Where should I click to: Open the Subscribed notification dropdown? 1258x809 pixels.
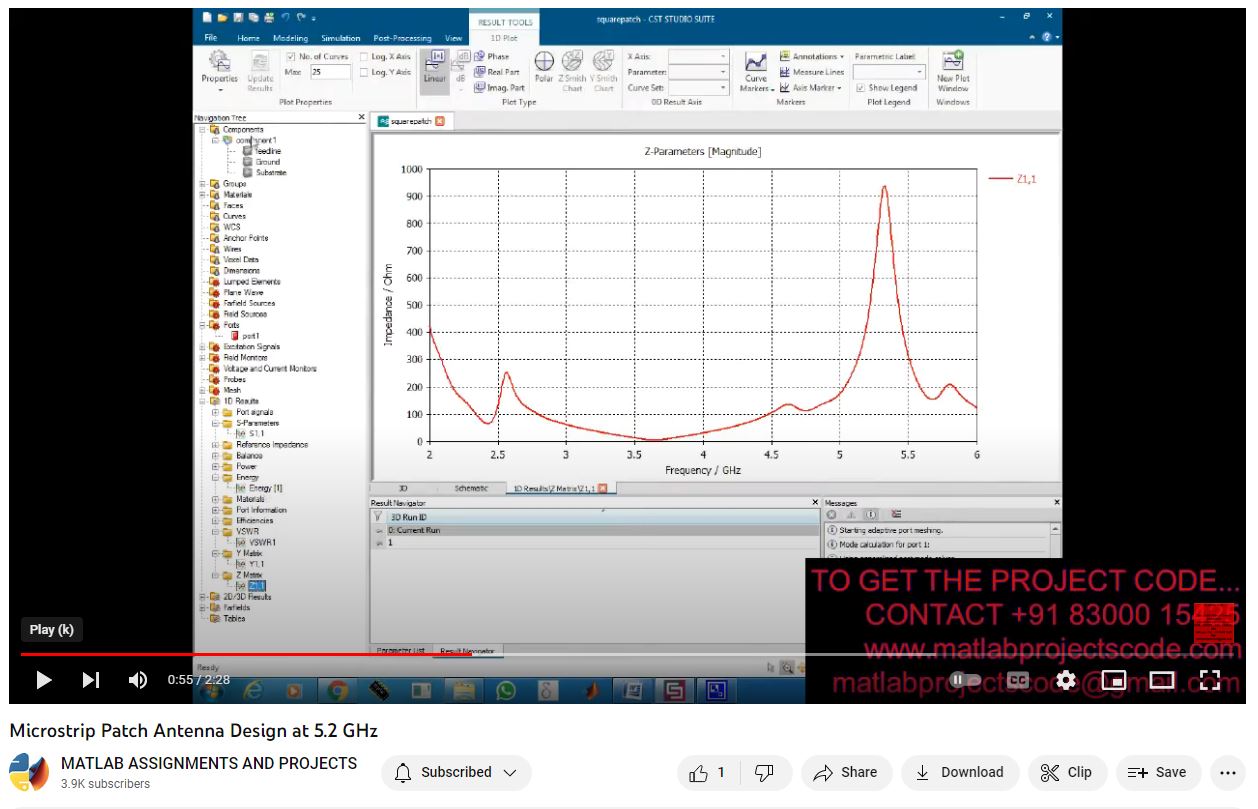456,772
